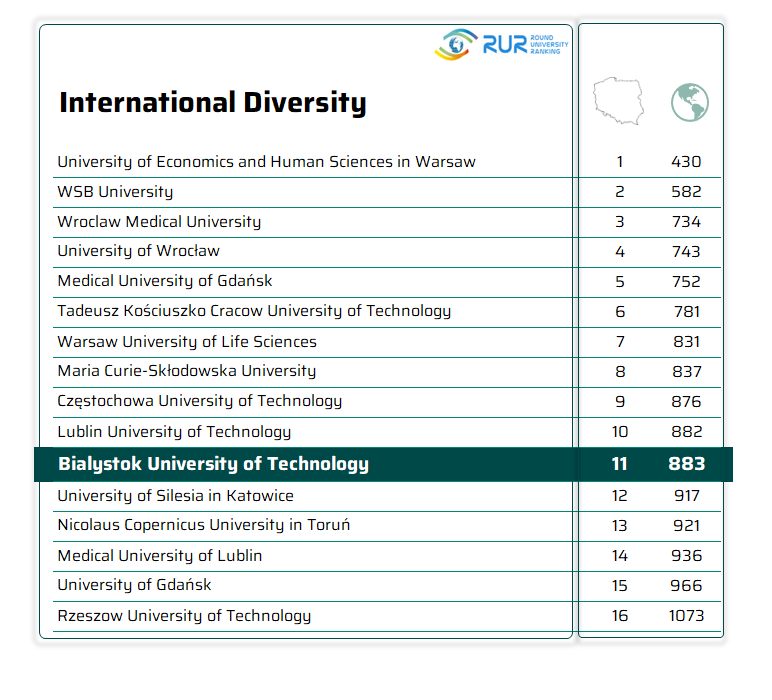Viewport: 772px width, 700px height.
Task: Click national rank 2 for WSB University
Action: click(x=620, y=192)
